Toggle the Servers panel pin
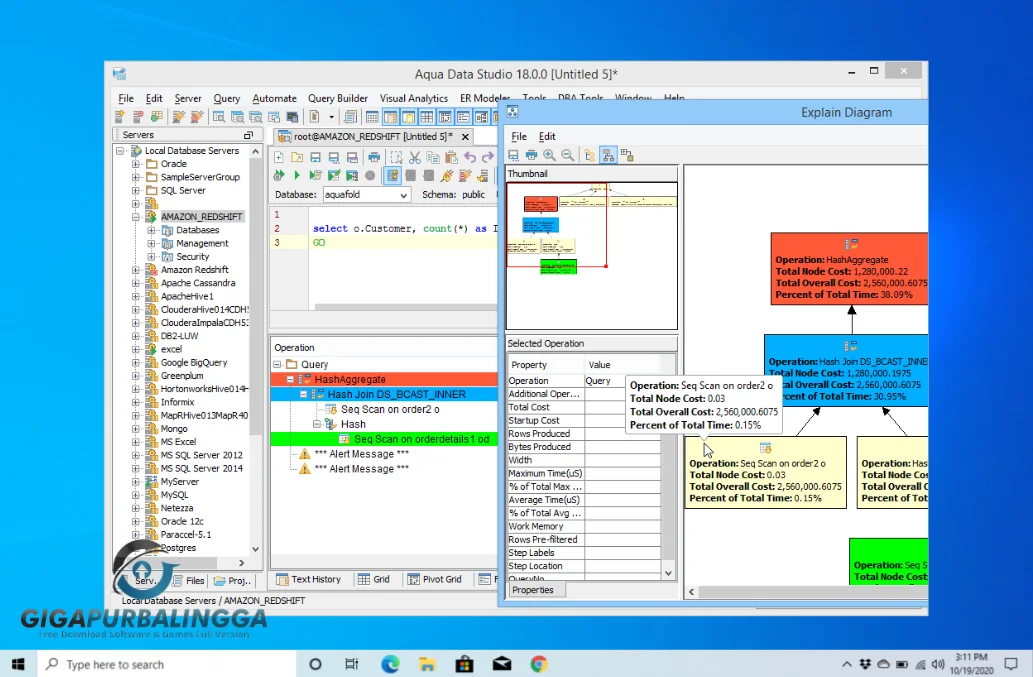Screen dimensions: 1033x677 click(248, 133)
